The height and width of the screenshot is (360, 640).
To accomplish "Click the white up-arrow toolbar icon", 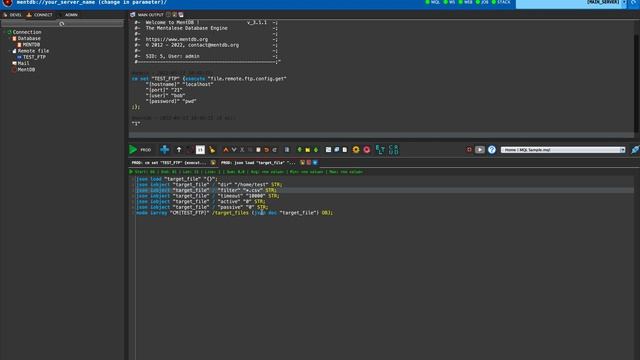I will [x=179, y=150].
